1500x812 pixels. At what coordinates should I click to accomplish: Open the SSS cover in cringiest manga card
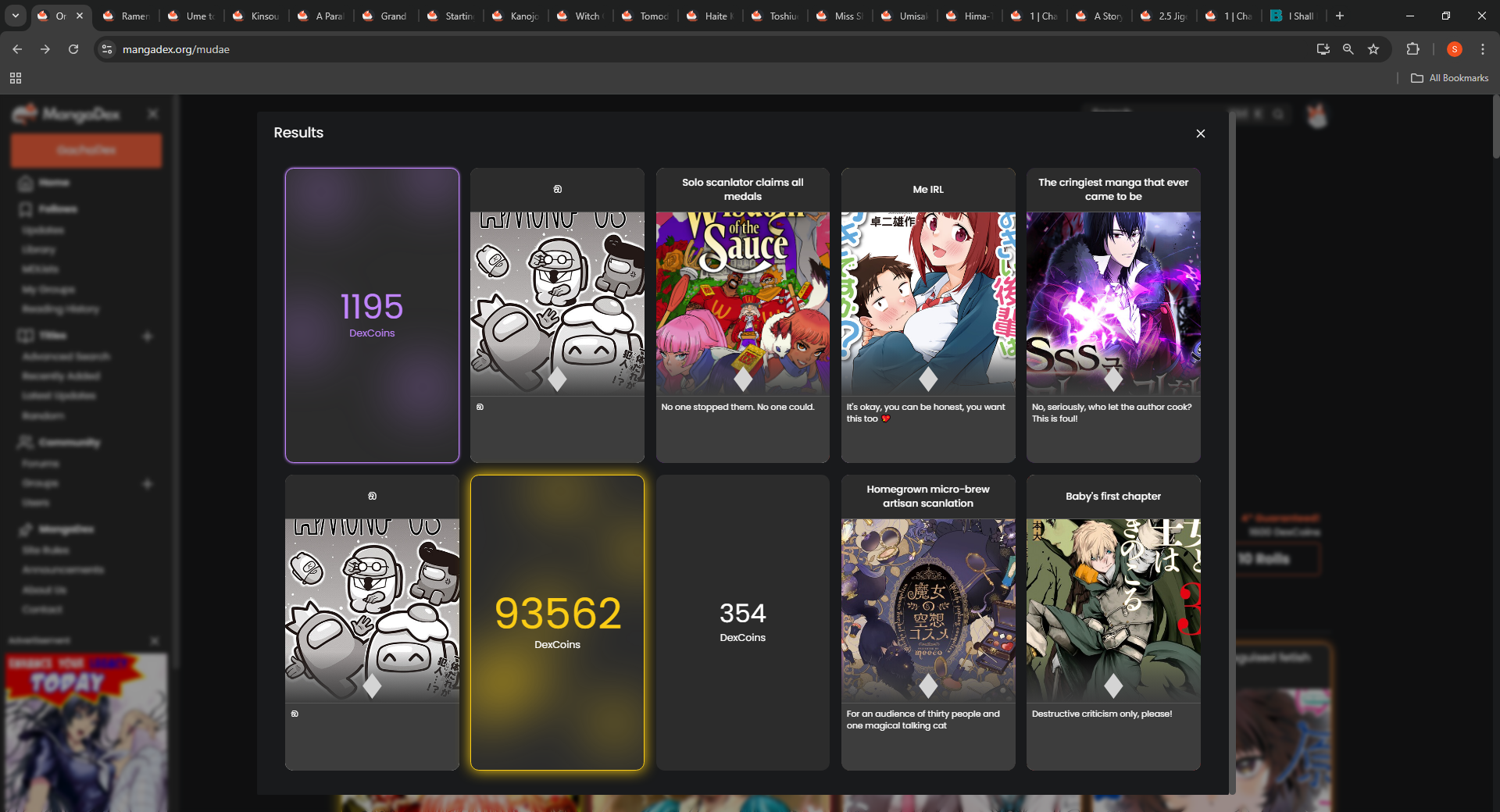click(1113, 303)
